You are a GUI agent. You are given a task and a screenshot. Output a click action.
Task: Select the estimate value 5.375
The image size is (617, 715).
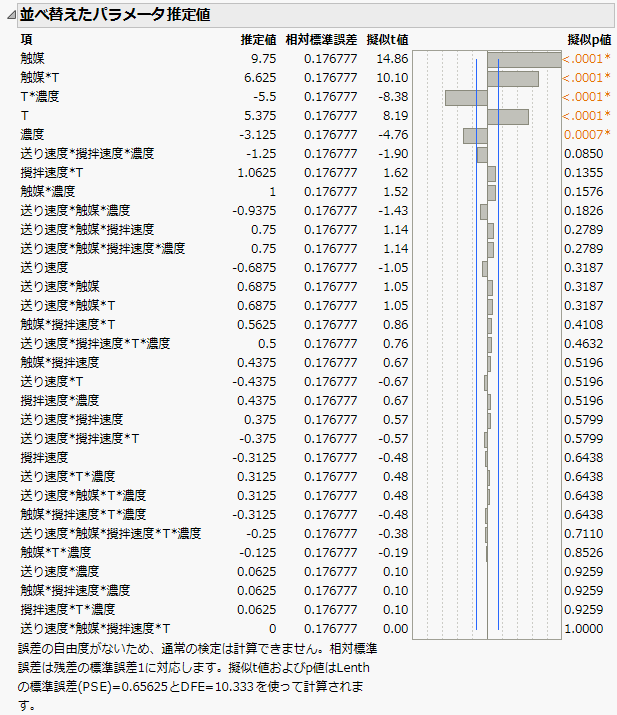[260, 116]
